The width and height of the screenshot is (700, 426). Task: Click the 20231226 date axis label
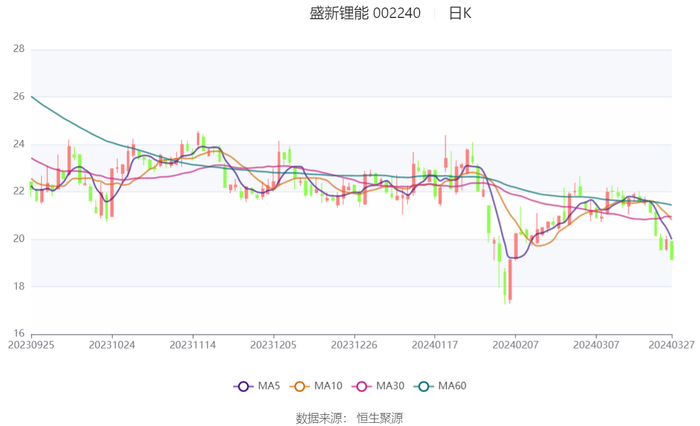(x=352, y=344)
